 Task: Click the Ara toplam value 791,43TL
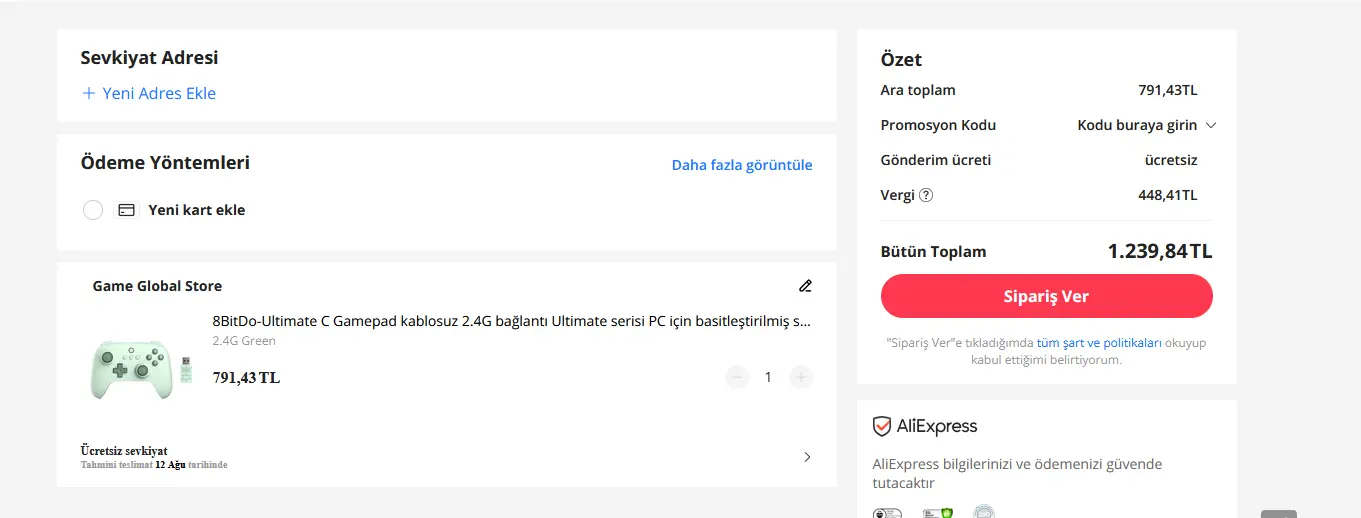pyautogui.click(x=1167, y=90)
